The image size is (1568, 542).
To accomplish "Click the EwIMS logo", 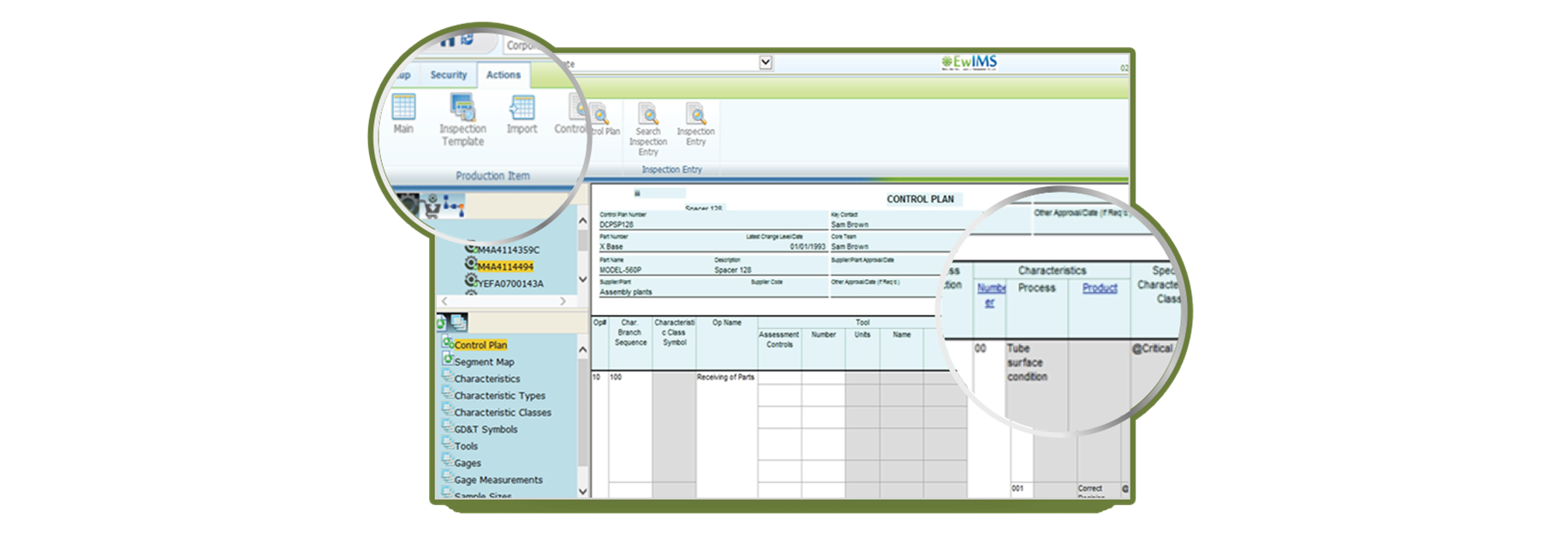I will 969,63.
